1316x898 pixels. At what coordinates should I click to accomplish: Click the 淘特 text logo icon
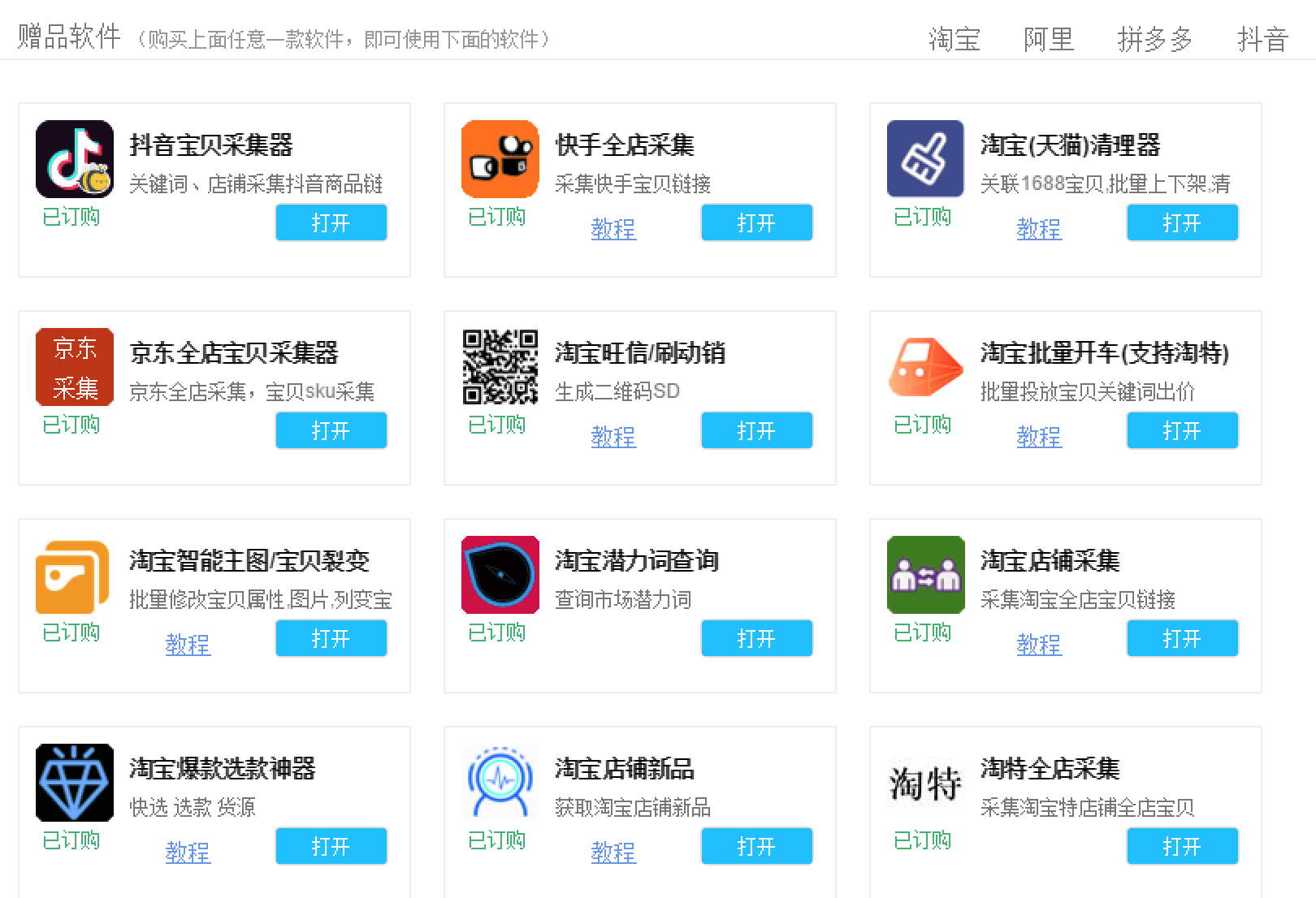[x=925, y=783]
